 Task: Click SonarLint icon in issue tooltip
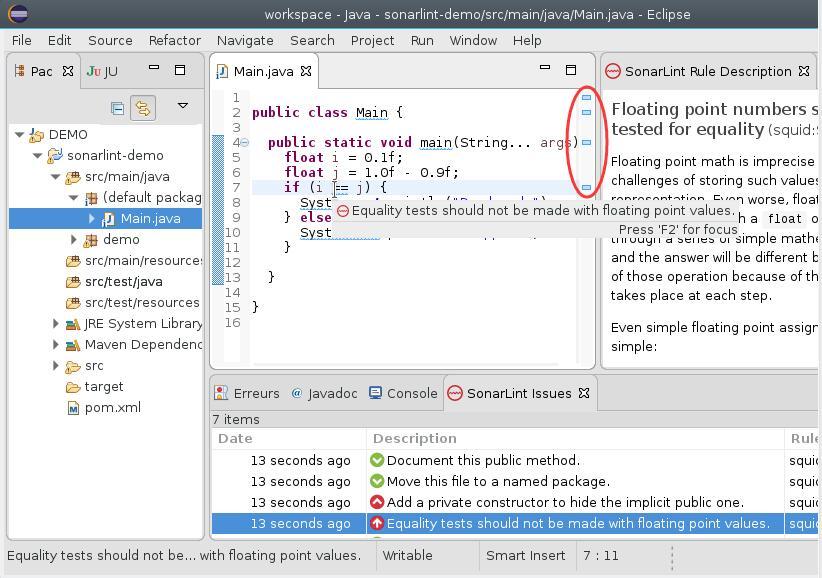343,211
